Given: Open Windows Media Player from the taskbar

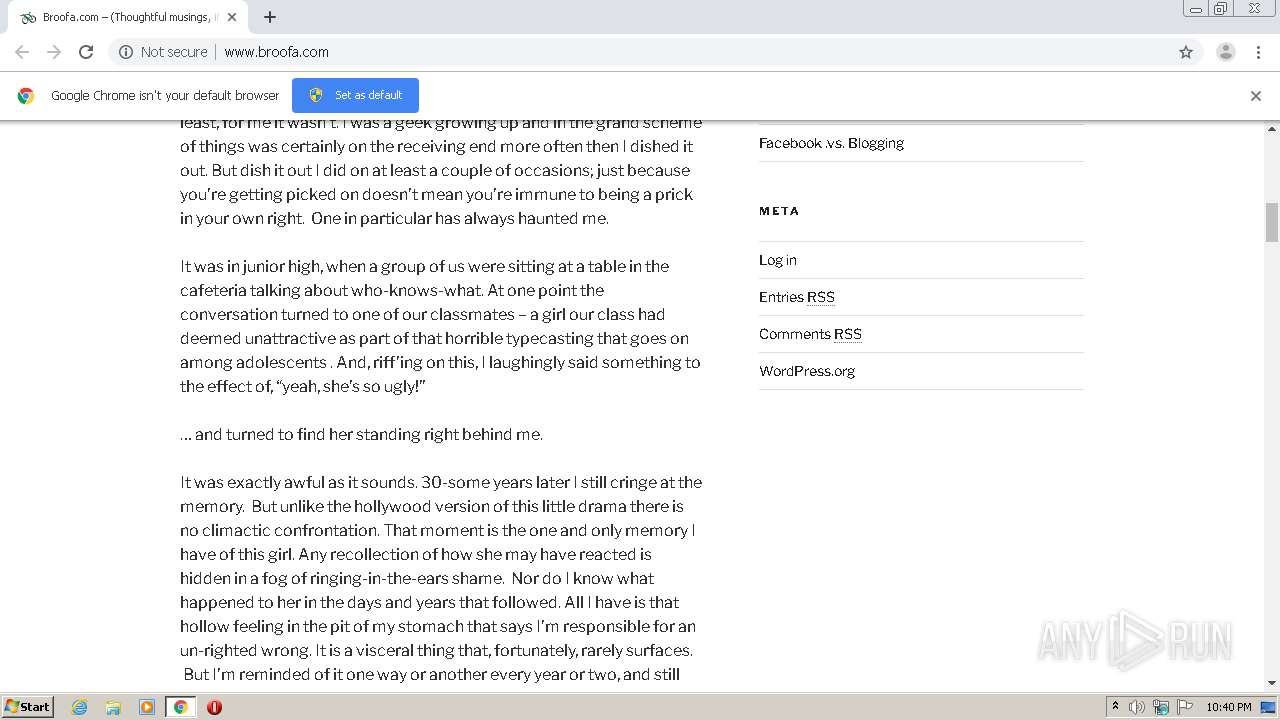Looking at the screenshot, I should 147,707.
